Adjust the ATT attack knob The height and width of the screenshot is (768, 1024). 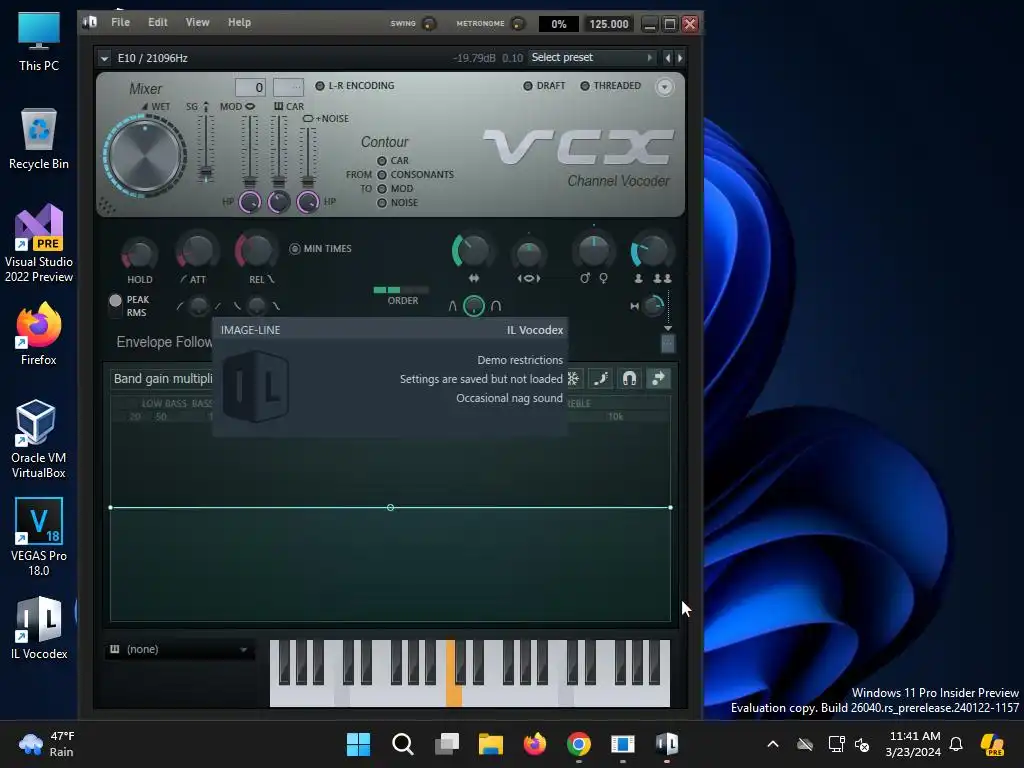click(x=197, y=251)
